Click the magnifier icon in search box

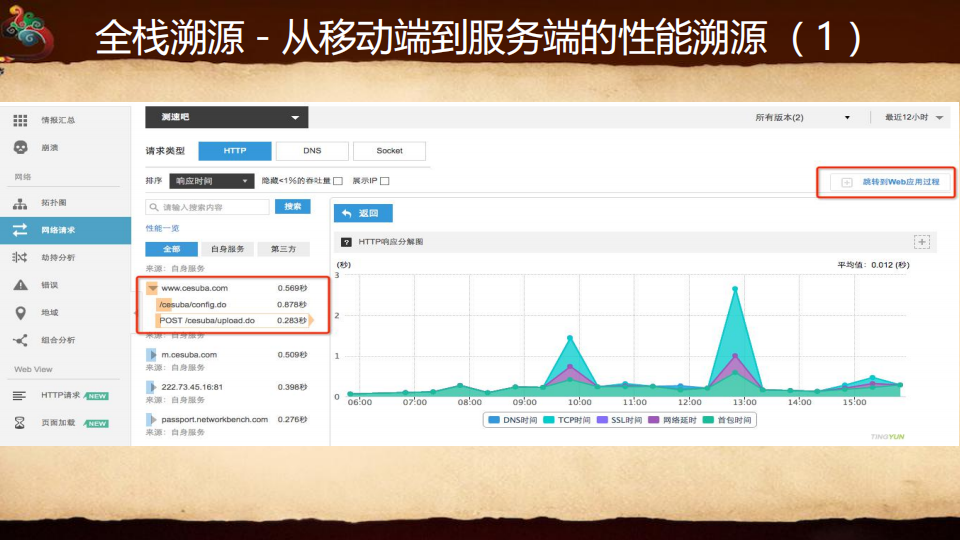pos(154,208)
